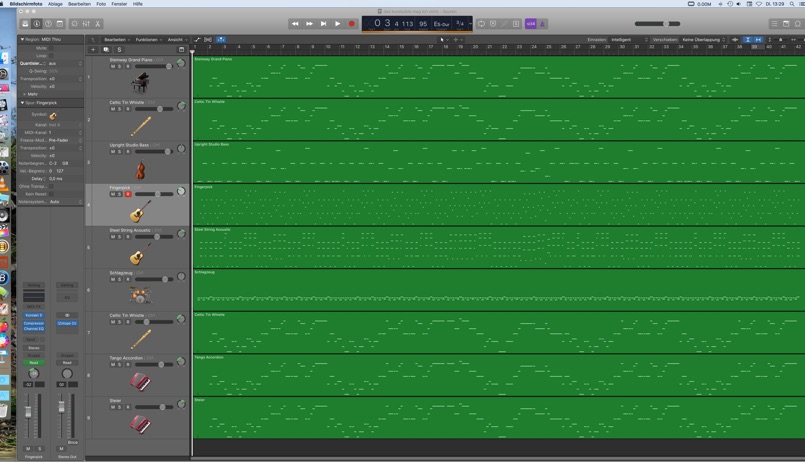Click the Kontakt 5 instrument slot
Viewport: 805px width, 462px height.
(x=33, y=315)
